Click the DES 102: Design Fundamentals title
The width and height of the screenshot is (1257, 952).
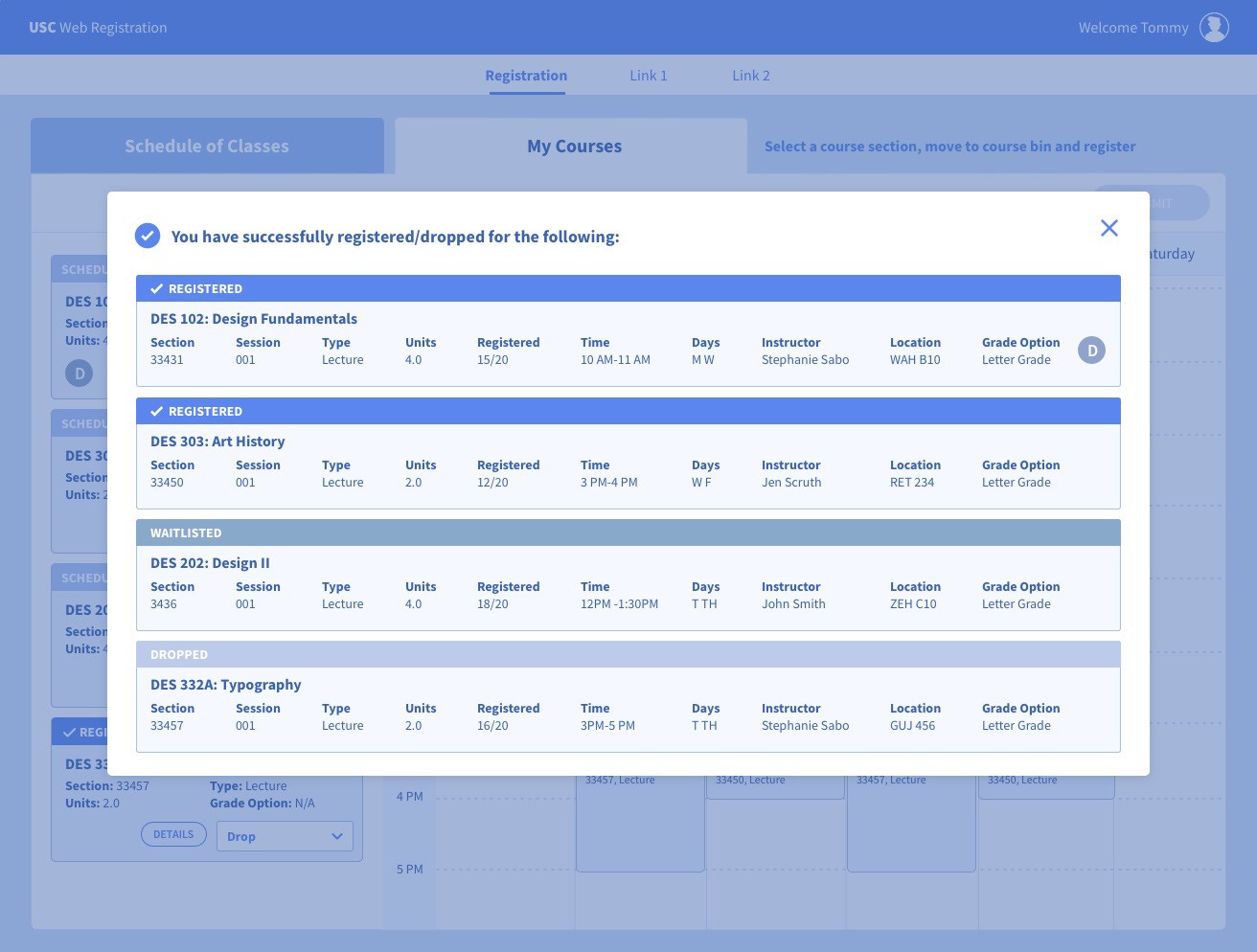pos(254,319)
